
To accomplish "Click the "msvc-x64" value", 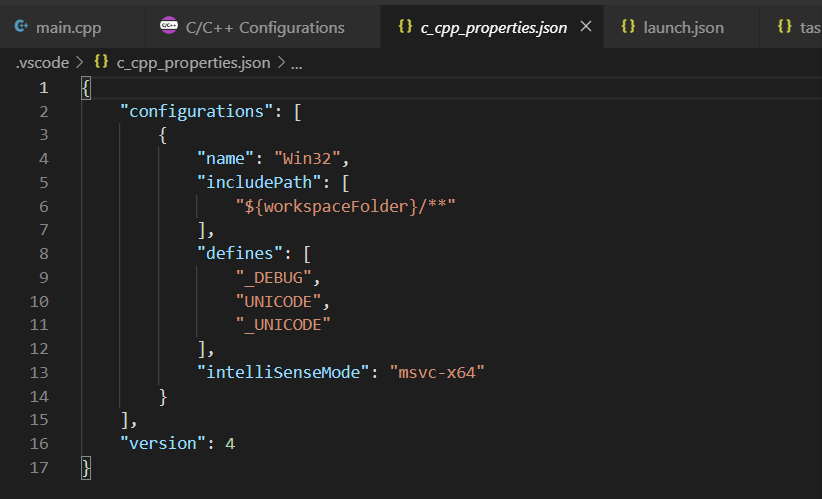I will (437, 373).
